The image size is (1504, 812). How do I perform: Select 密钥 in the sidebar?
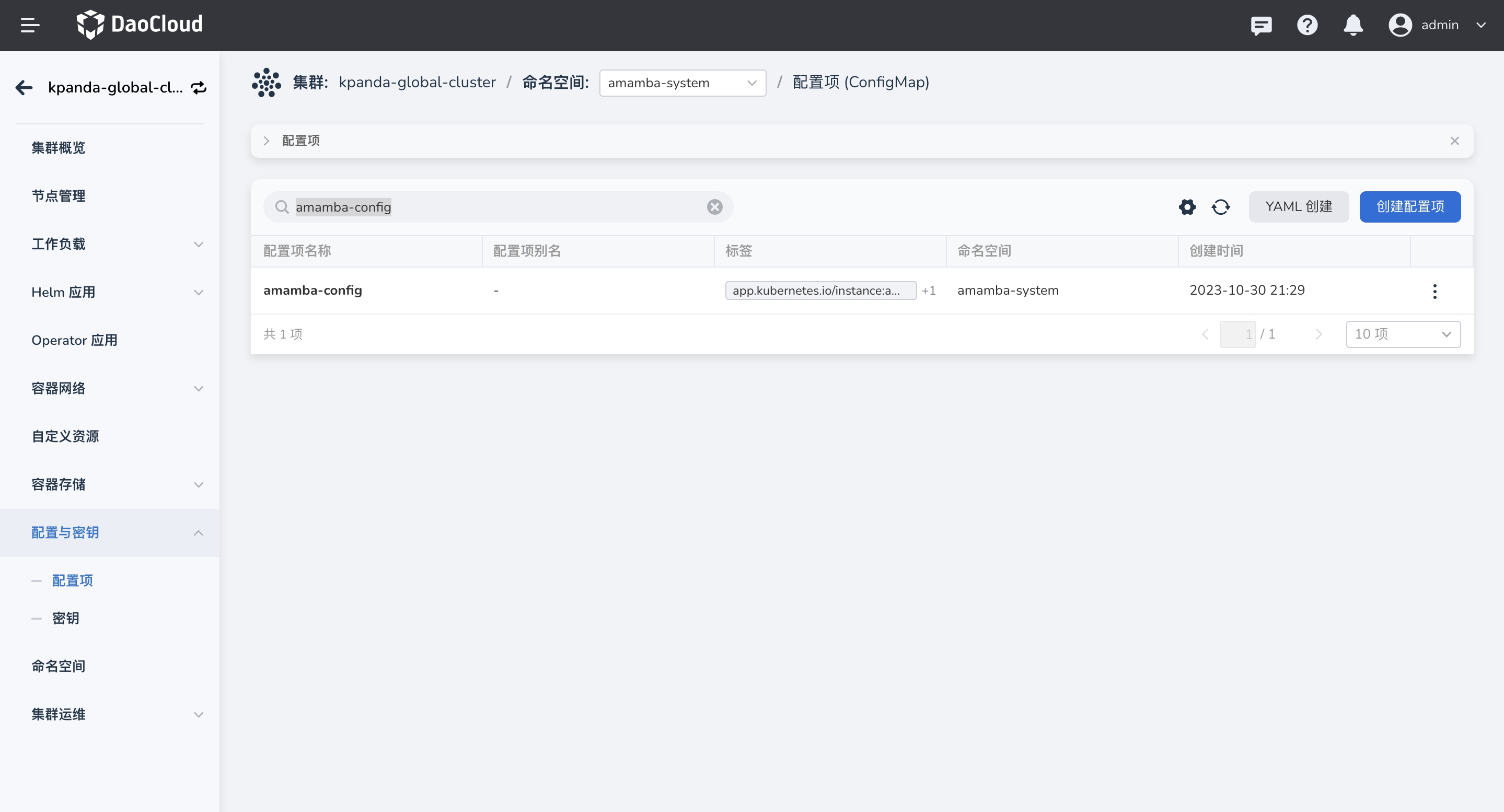coord(65,618)
